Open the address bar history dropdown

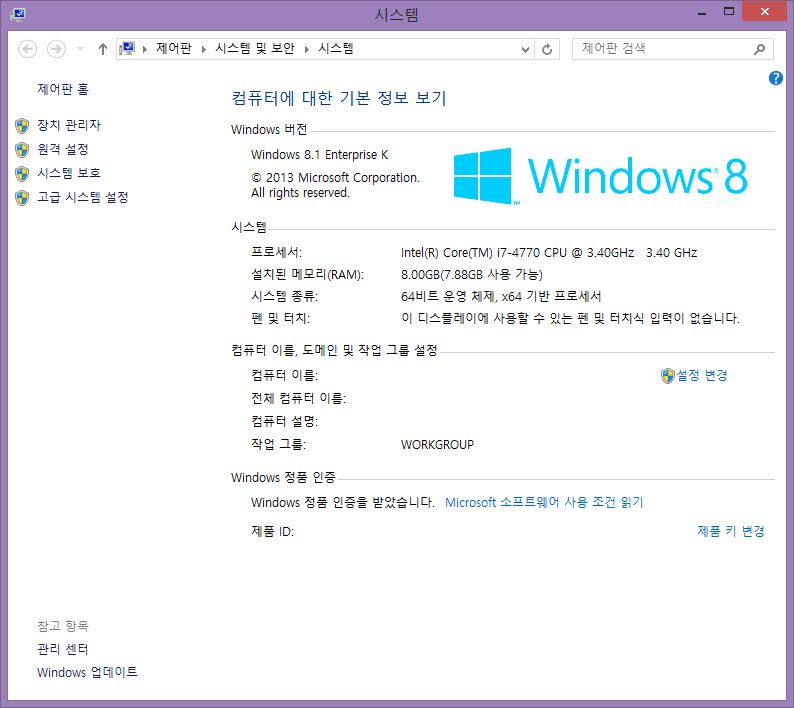[x=525, y=49]
